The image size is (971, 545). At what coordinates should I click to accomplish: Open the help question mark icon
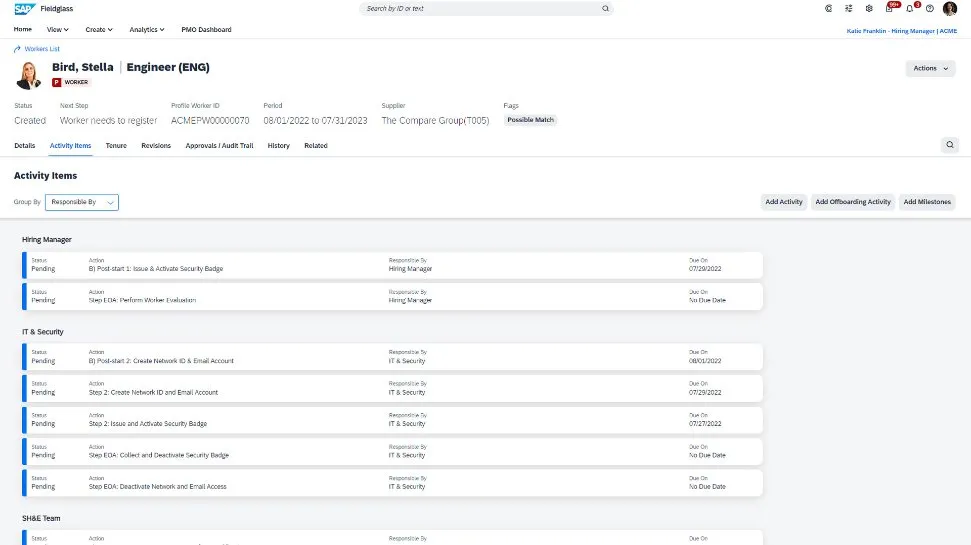point(930,8)
